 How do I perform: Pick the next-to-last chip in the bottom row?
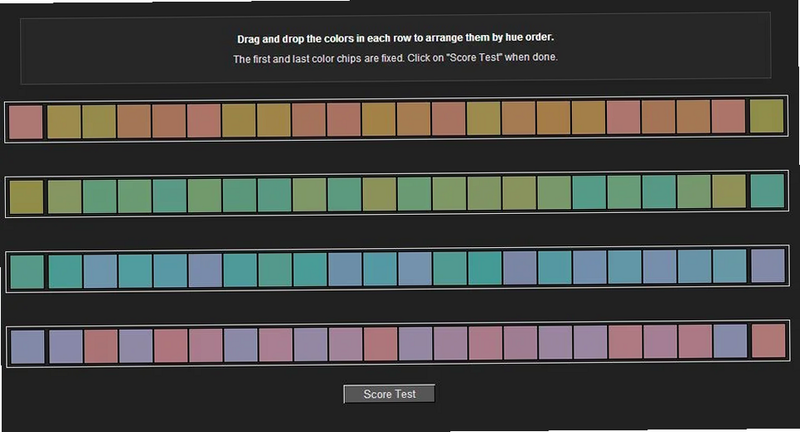730,341
